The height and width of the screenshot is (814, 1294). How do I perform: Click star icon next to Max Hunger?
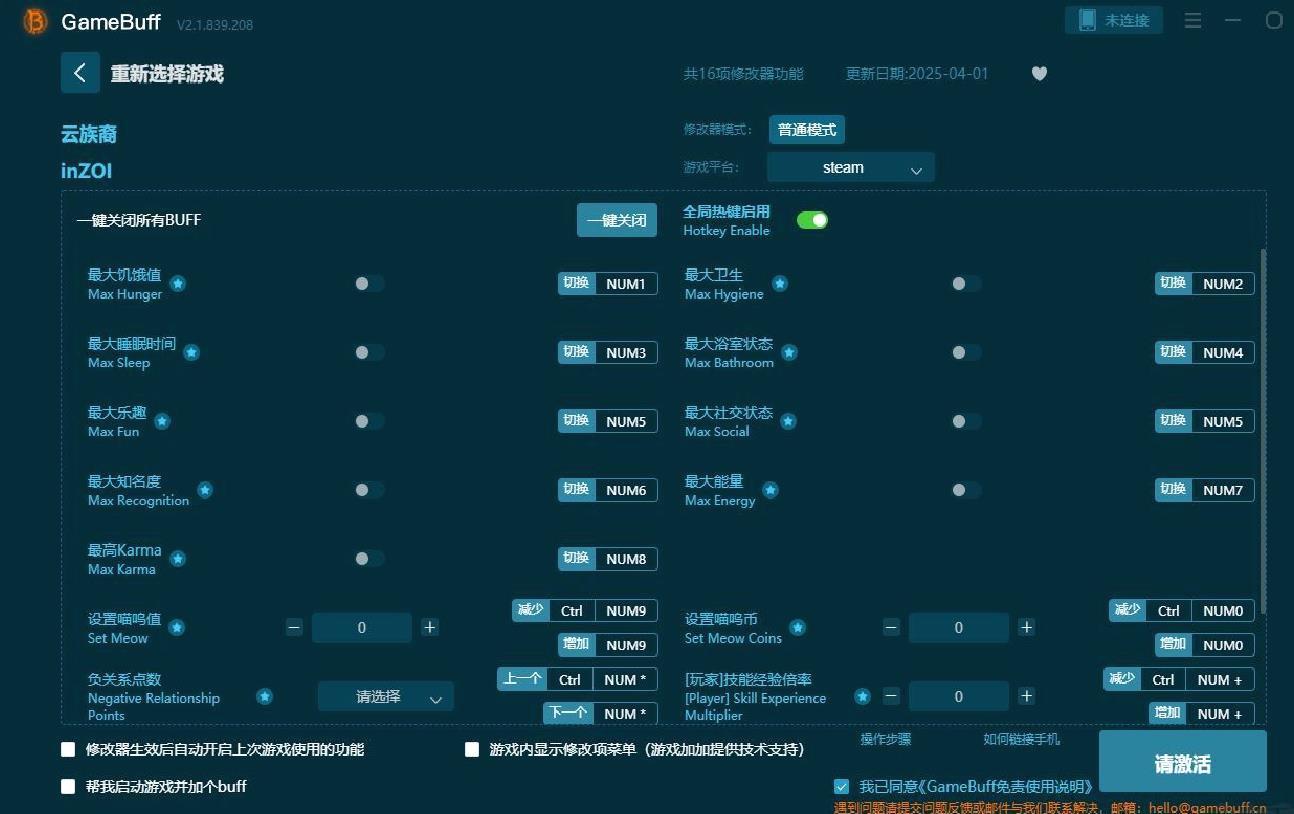tap(178, 284)
